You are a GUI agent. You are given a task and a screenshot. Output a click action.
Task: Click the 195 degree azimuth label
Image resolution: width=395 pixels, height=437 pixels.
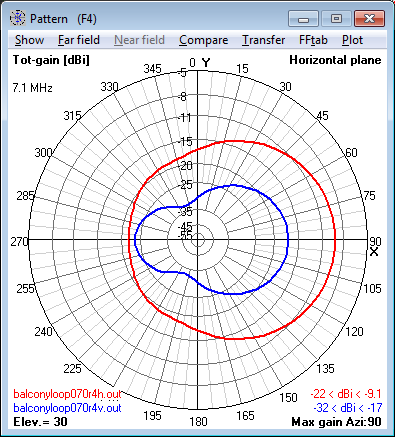click(153, 416)
